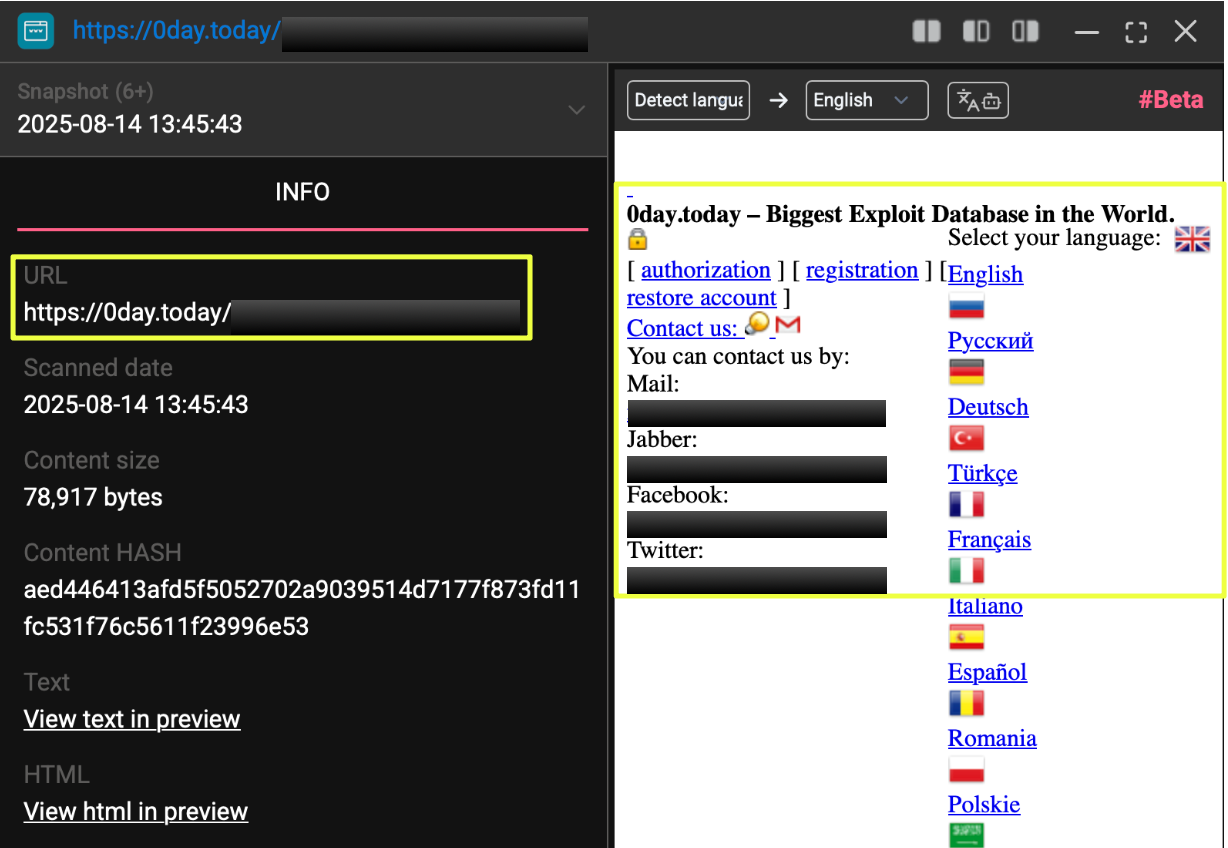Screen dimensions: 1228x848
Task: Expand the Snapshot (6+) date selector
Action: click(x=576, y=110)
